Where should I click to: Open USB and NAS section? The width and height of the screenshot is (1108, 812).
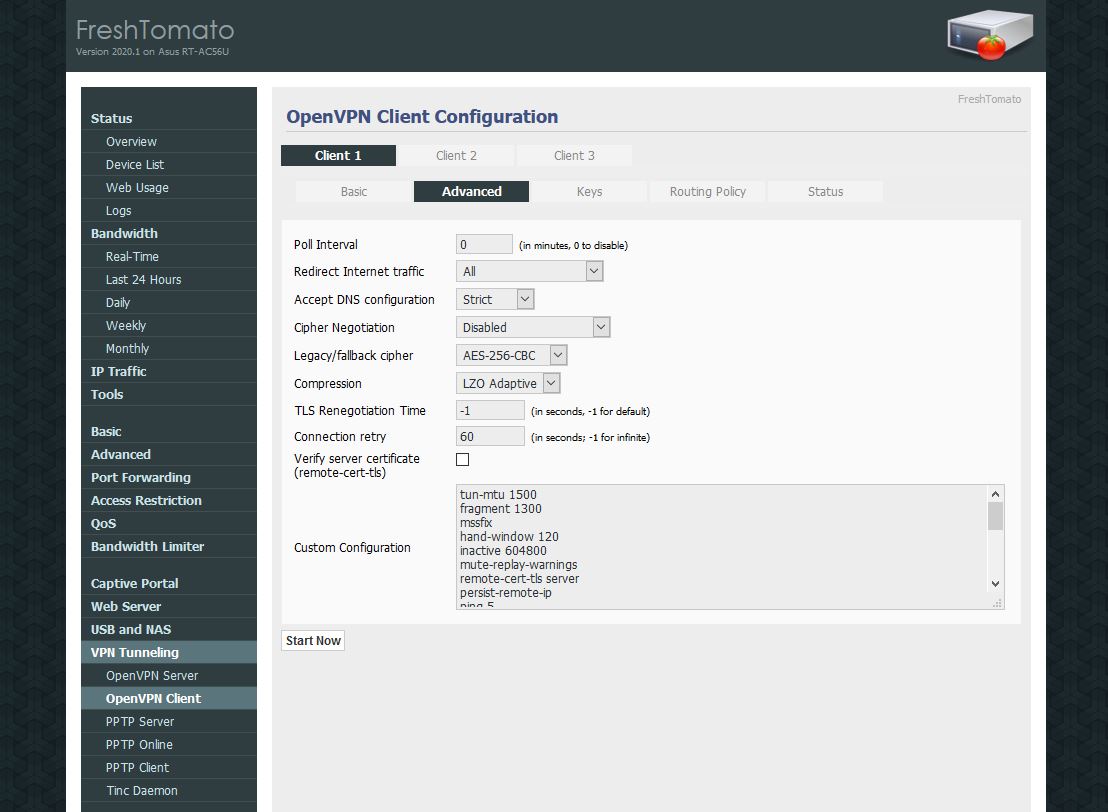click(169, 629)
